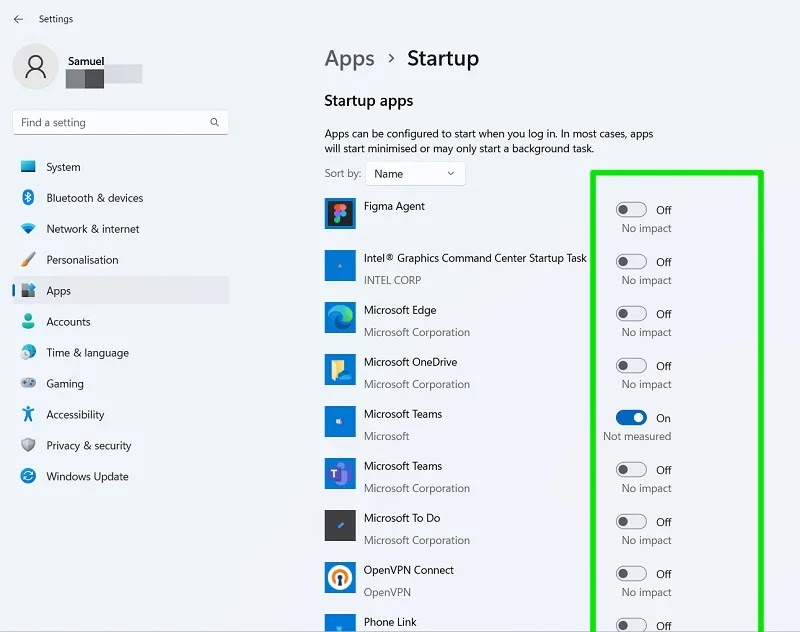This screenshot has height=632, width=800.
Task: Click the Startup apps subheading
Action: [x=369, y=101]
